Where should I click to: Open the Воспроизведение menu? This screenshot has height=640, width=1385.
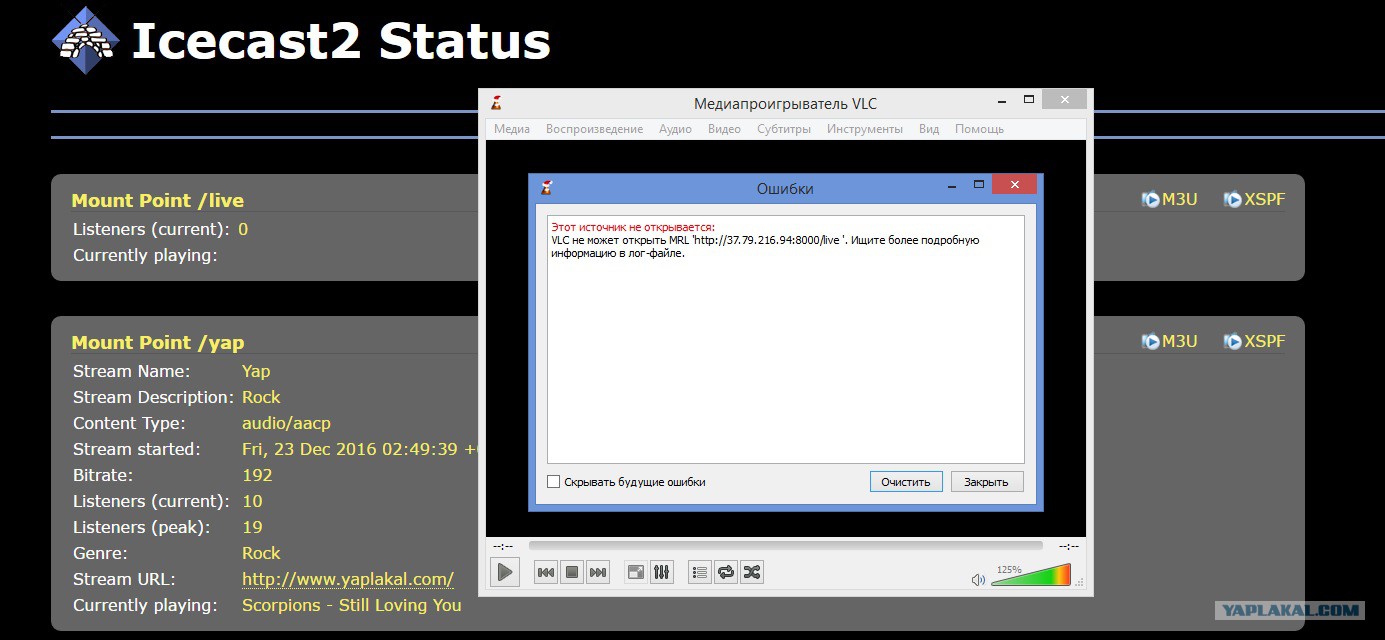(594, 129)
